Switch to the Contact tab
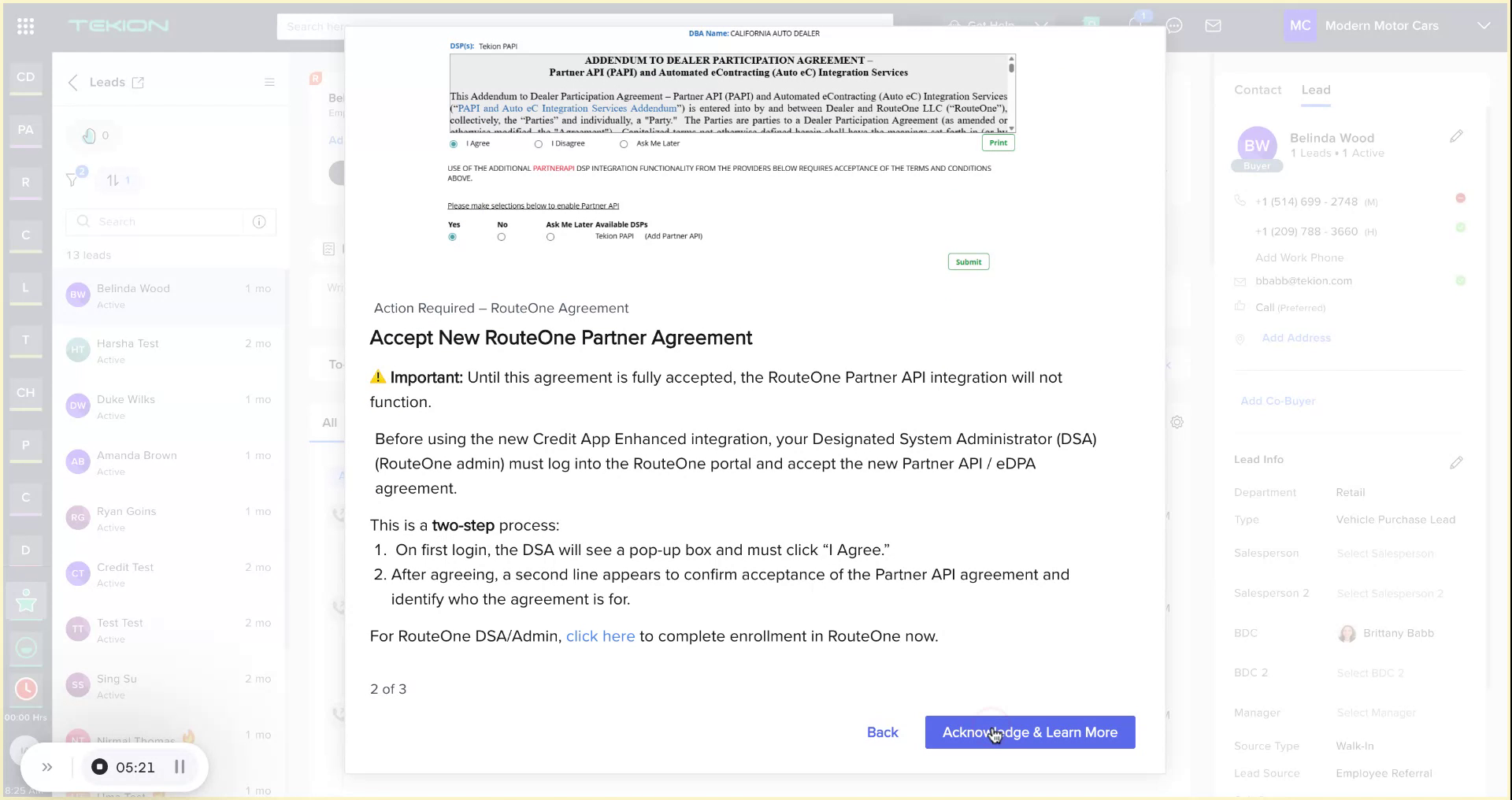This screenshot has height=800, width=1512. point(1257,90)
